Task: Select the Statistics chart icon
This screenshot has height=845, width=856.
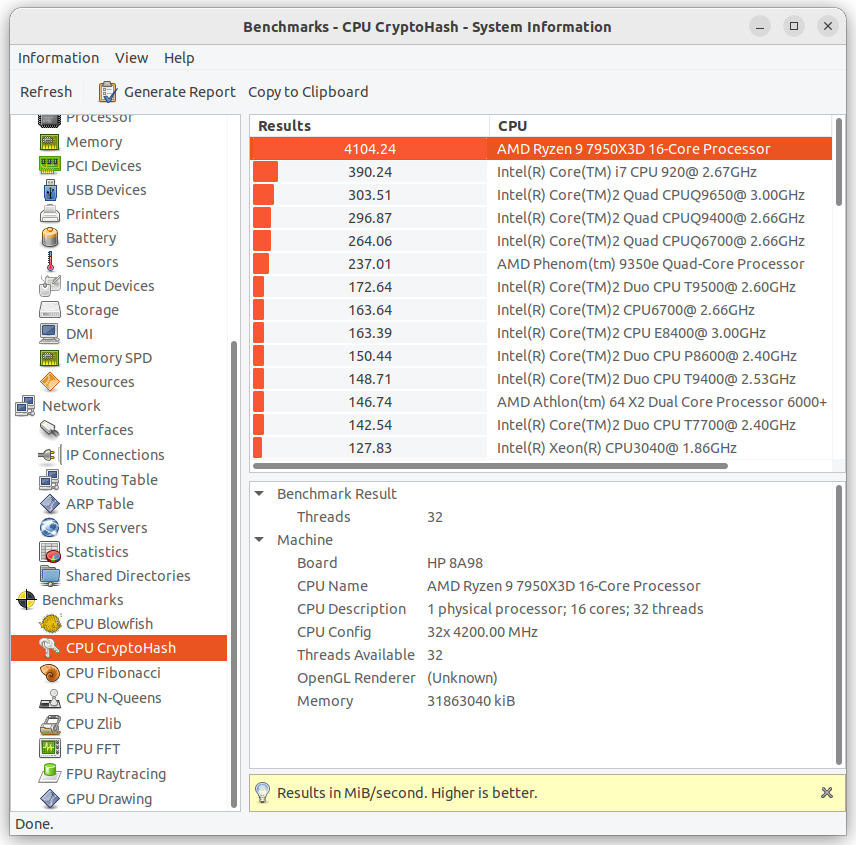Action: [x=49, y=552]
